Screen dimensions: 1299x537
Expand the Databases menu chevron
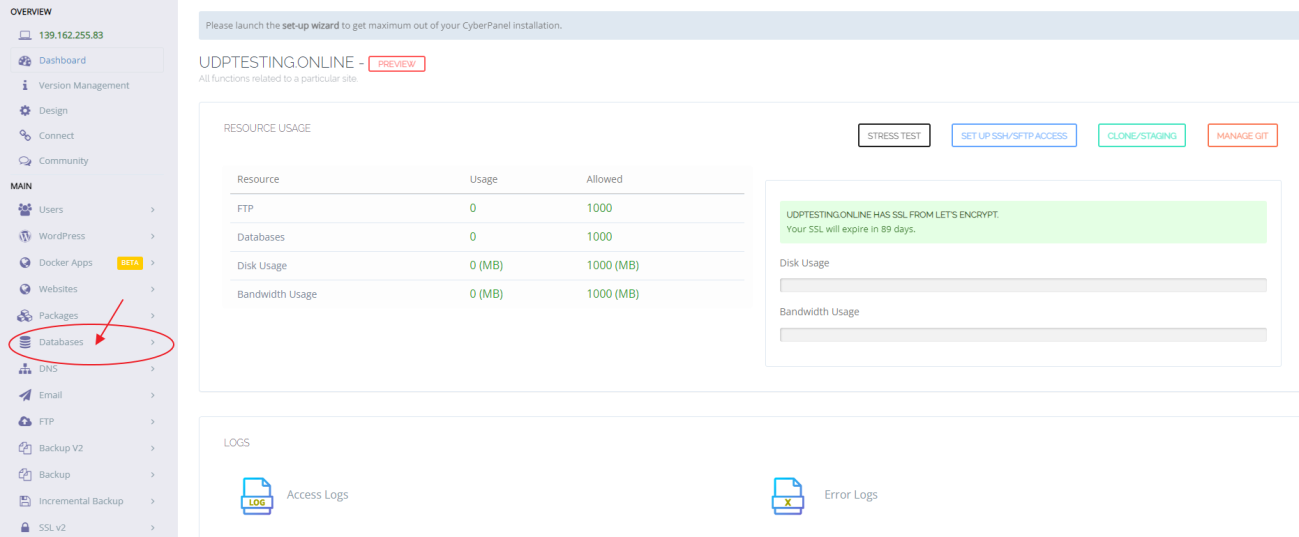(x=153, y=342)
